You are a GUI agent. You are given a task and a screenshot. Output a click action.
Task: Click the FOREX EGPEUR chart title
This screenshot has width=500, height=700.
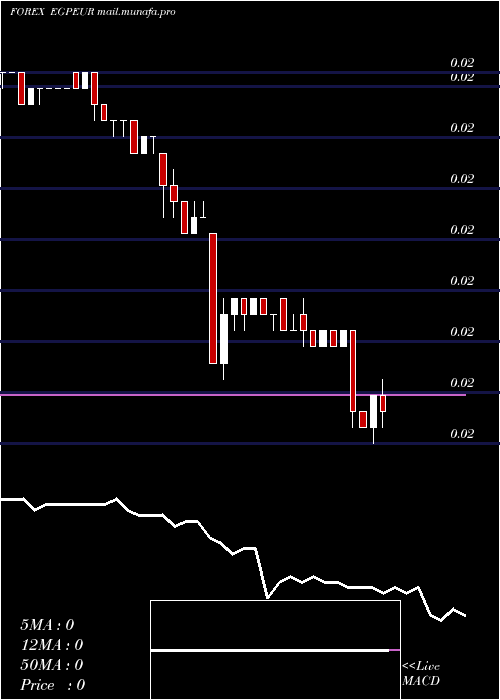52,12
